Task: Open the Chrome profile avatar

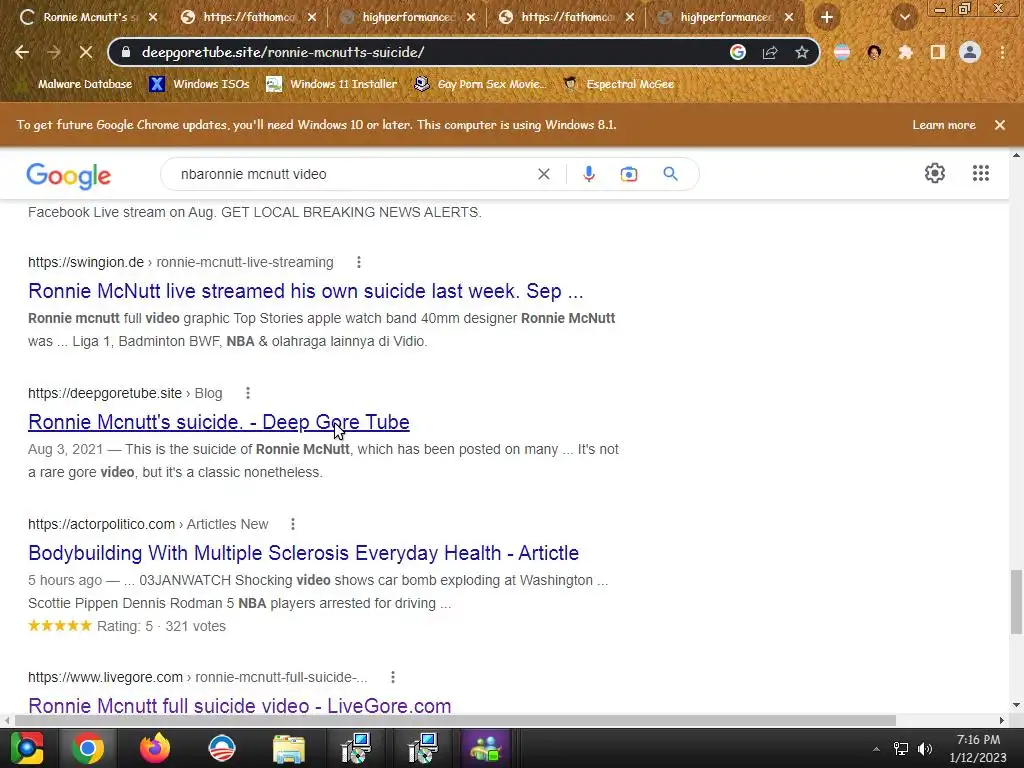Action: click(970, 52)
